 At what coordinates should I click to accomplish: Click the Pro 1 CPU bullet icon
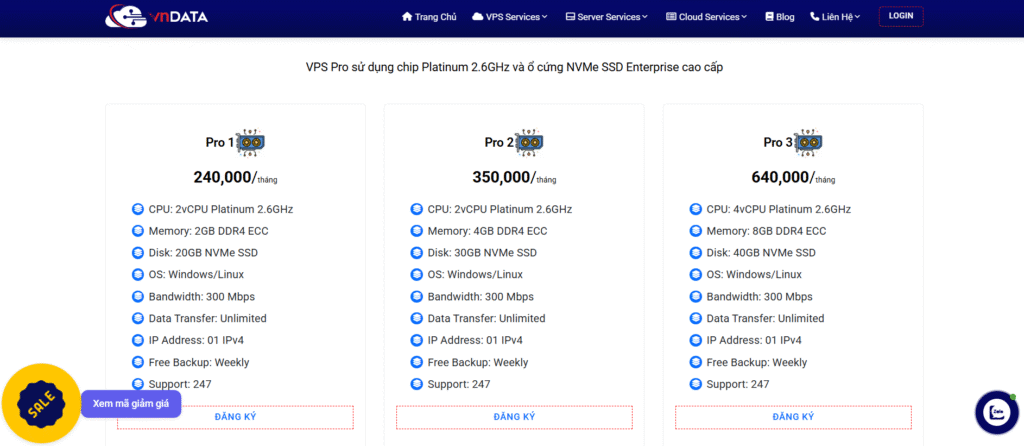(138, 209)
